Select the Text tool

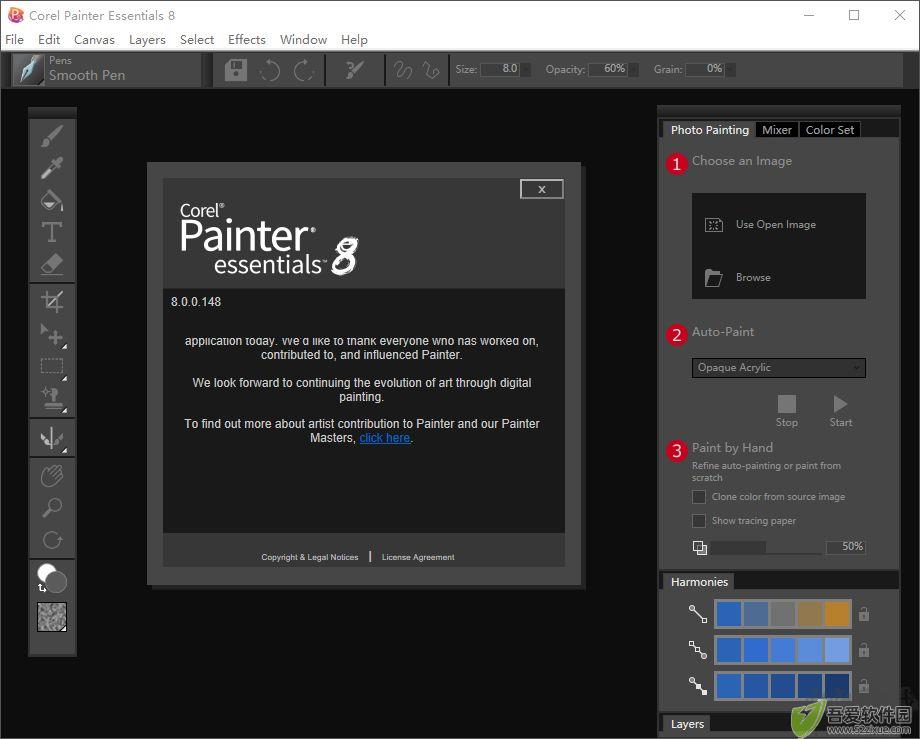click(x=52, y=232)
